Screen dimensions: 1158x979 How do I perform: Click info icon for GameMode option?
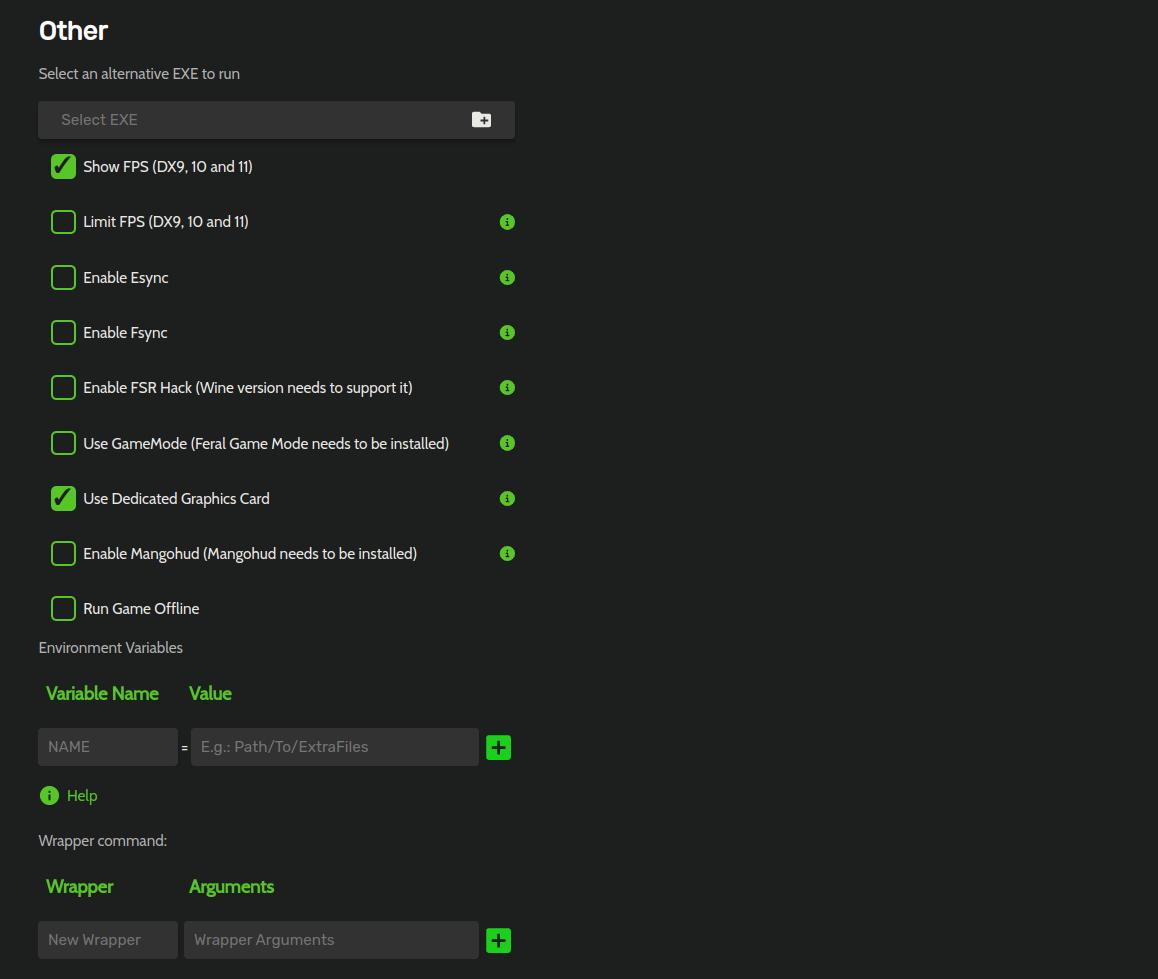click(507, 443)
